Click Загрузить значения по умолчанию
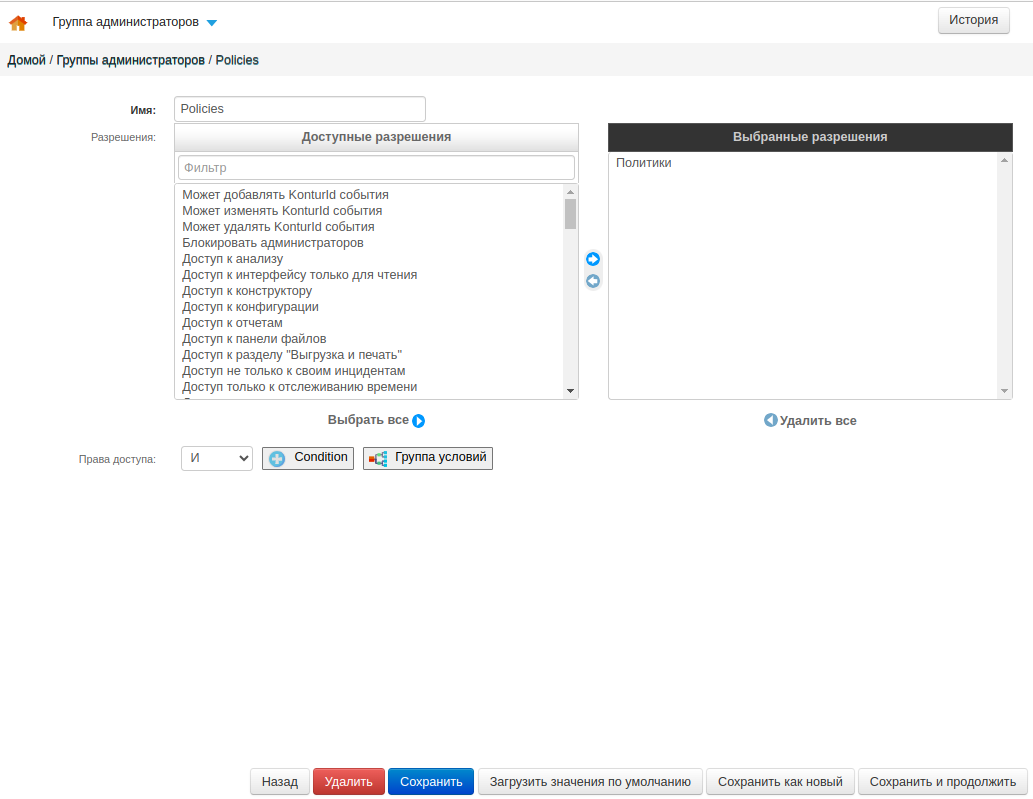The width and height of the screenshot is (1033, 799). tap(590, 782)
